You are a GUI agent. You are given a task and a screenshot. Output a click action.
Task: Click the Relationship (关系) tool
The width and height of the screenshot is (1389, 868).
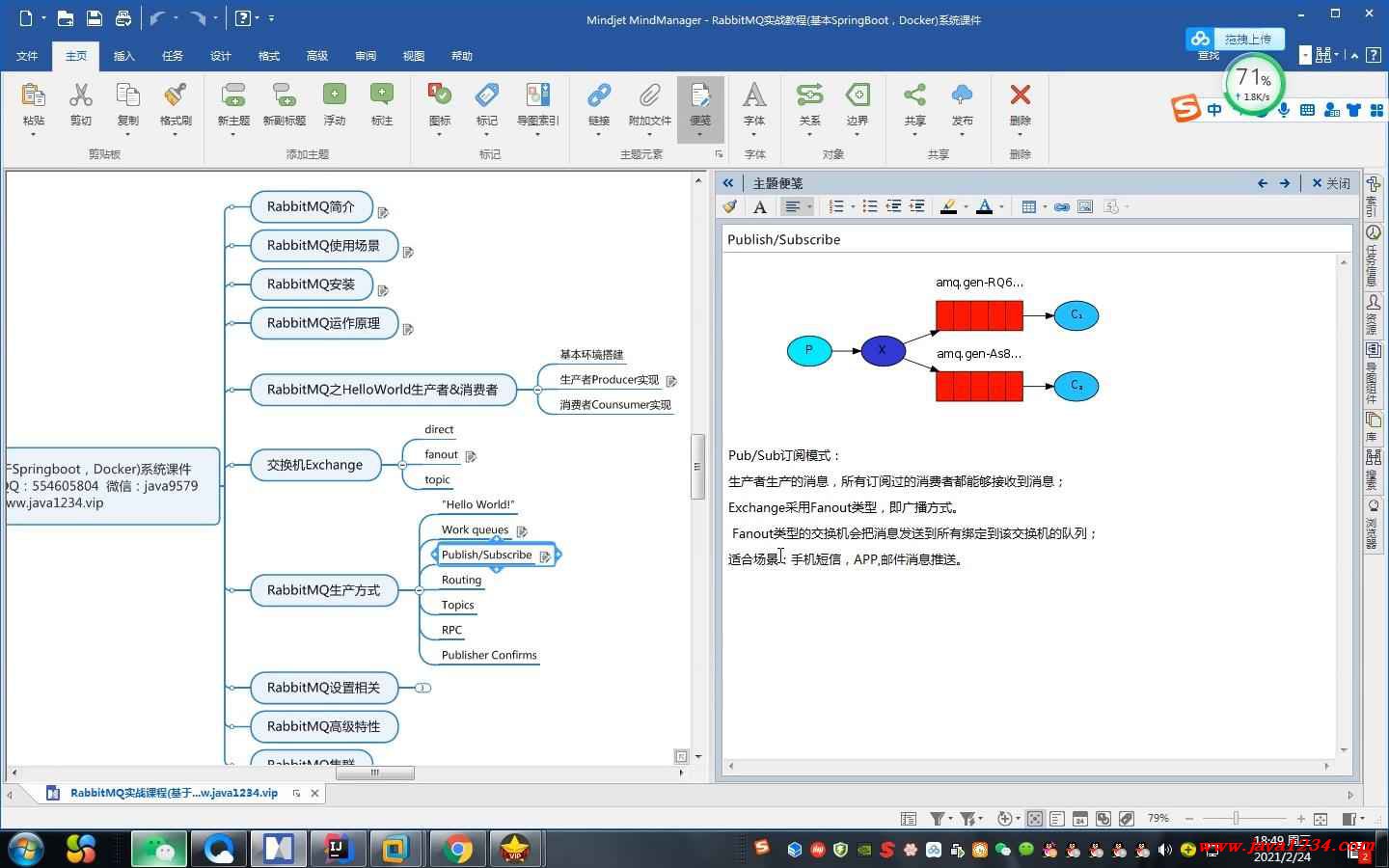(x=809, y=95)
